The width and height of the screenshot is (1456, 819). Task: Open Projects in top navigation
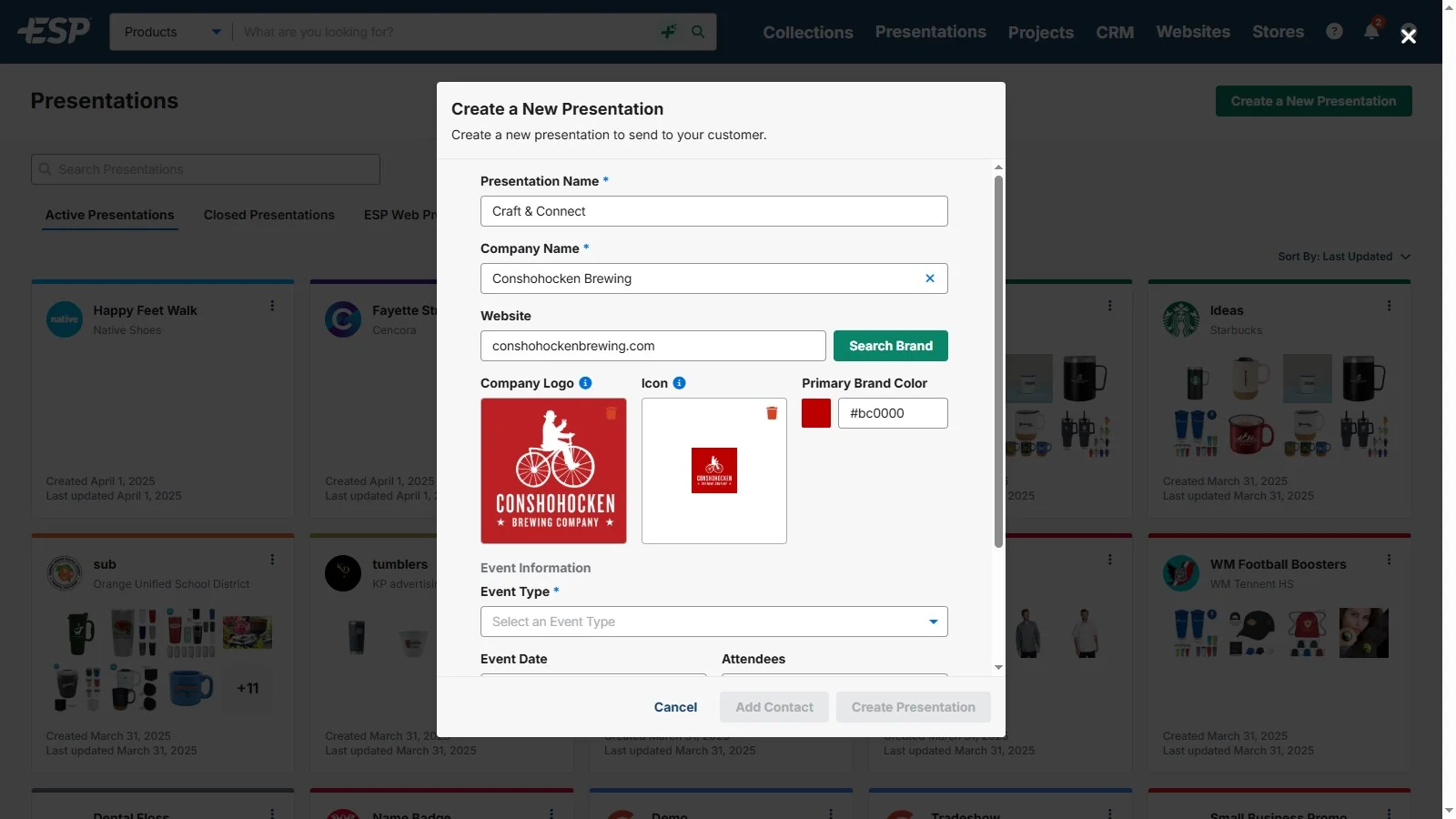[1041, 33]
